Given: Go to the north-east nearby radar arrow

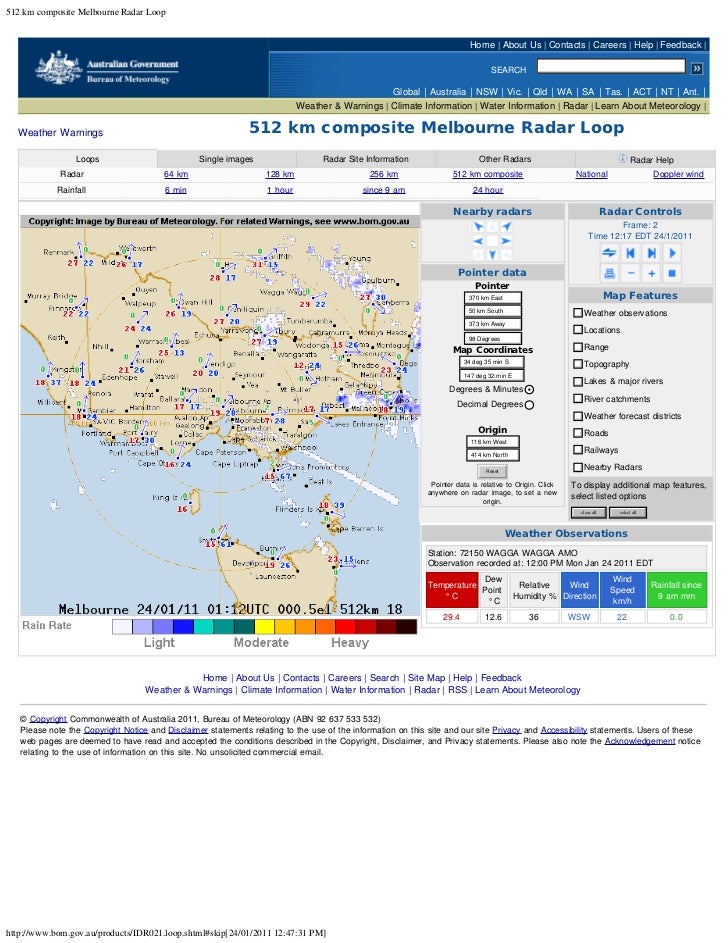Looking at the screenshot, I should point(507,227).
